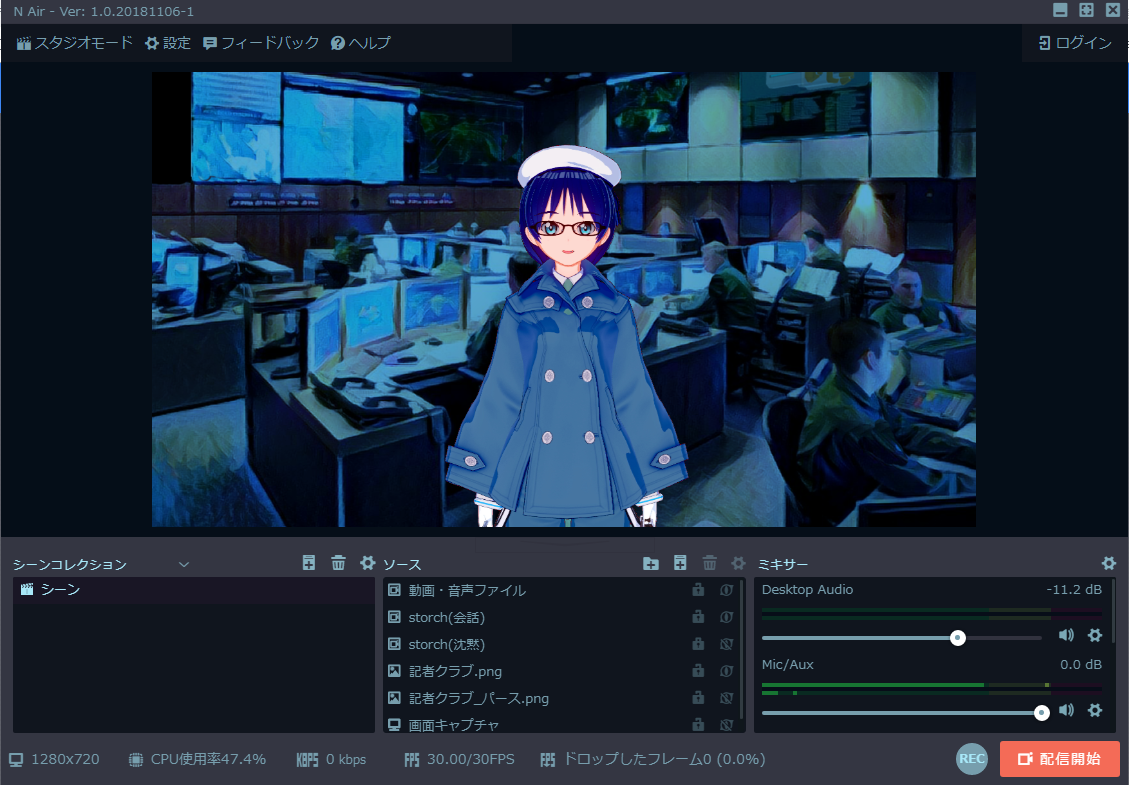1129x785 pixels.
Task: Add a new source
Action: pyautogui.click(x=680, y=563)
